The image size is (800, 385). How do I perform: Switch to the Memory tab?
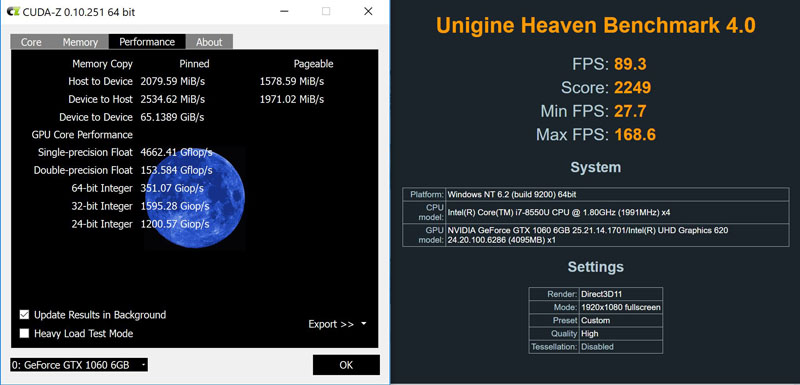(x=80, y=42)
